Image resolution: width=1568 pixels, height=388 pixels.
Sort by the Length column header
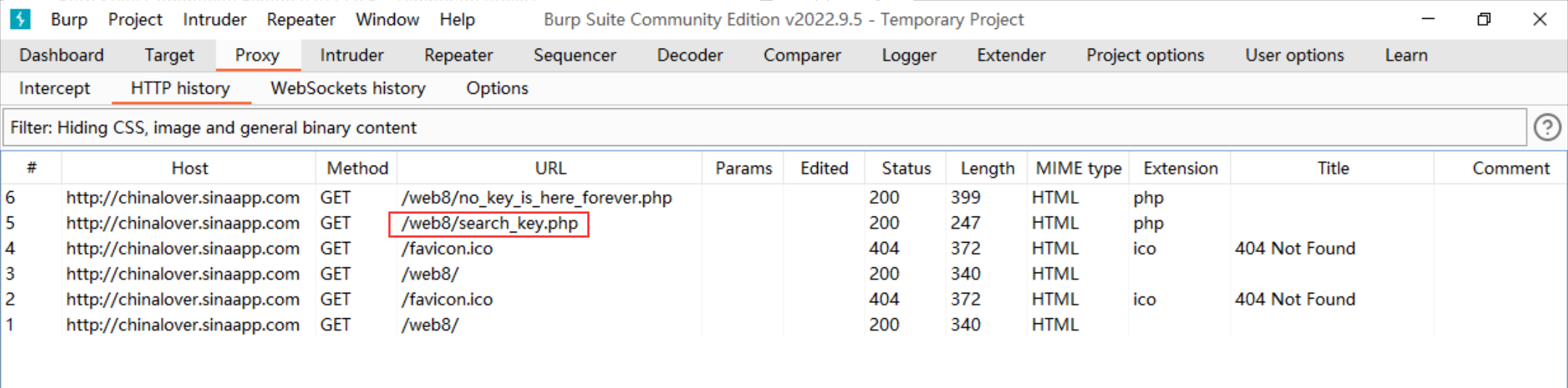987,169
